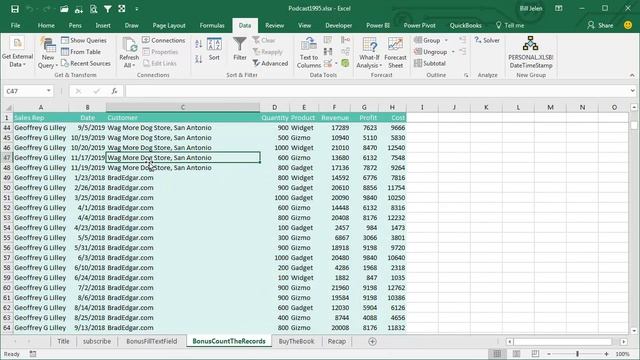Sort A to Z ascending

[198, 44]
